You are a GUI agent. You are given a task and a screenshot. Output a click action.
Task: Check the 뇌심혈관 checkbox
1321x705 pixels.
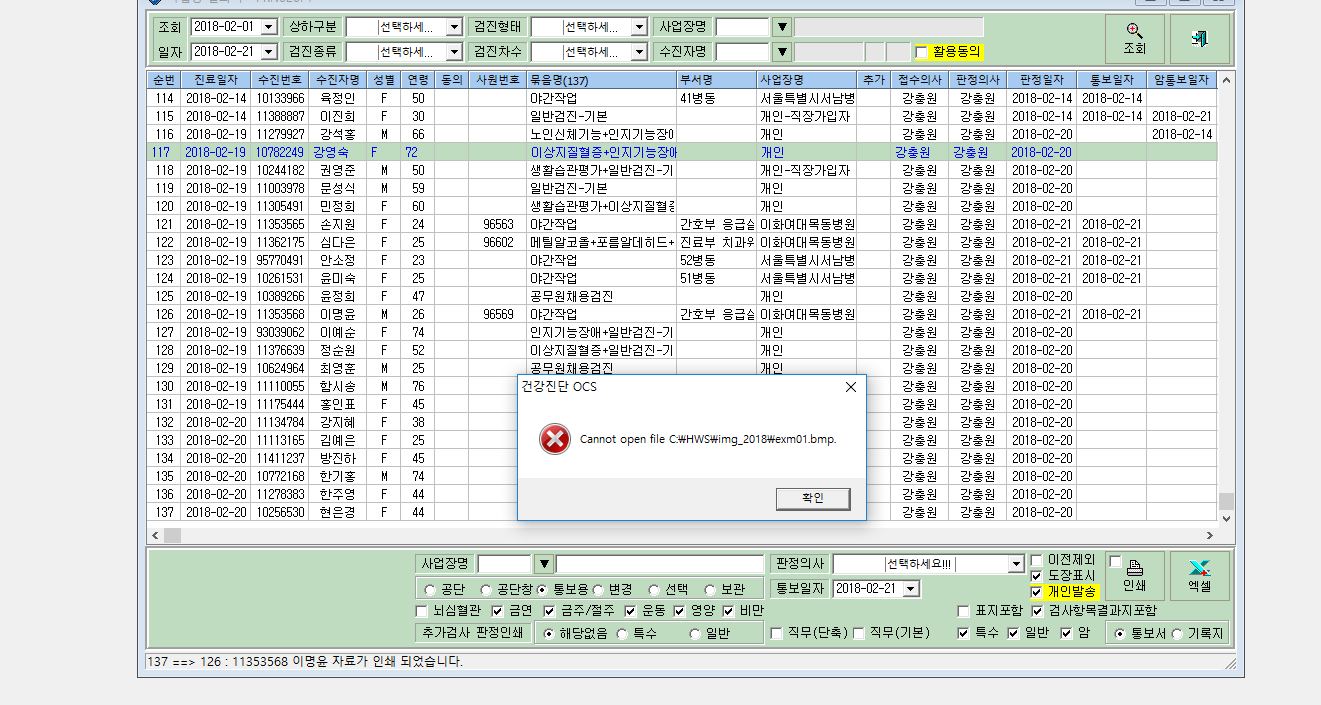click(x=421, y=610)
